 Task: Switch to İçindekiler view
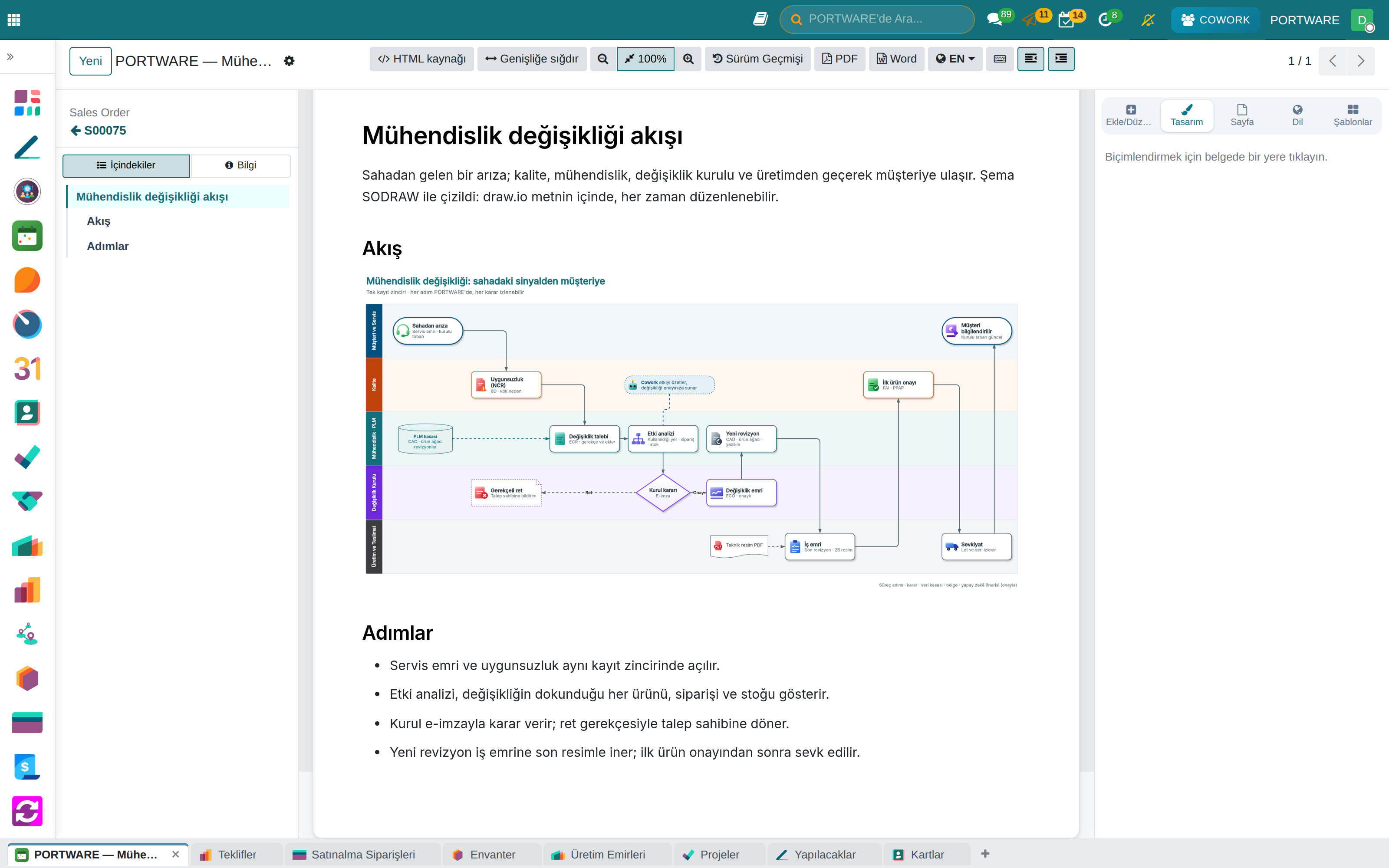click(x=126, y=165)
